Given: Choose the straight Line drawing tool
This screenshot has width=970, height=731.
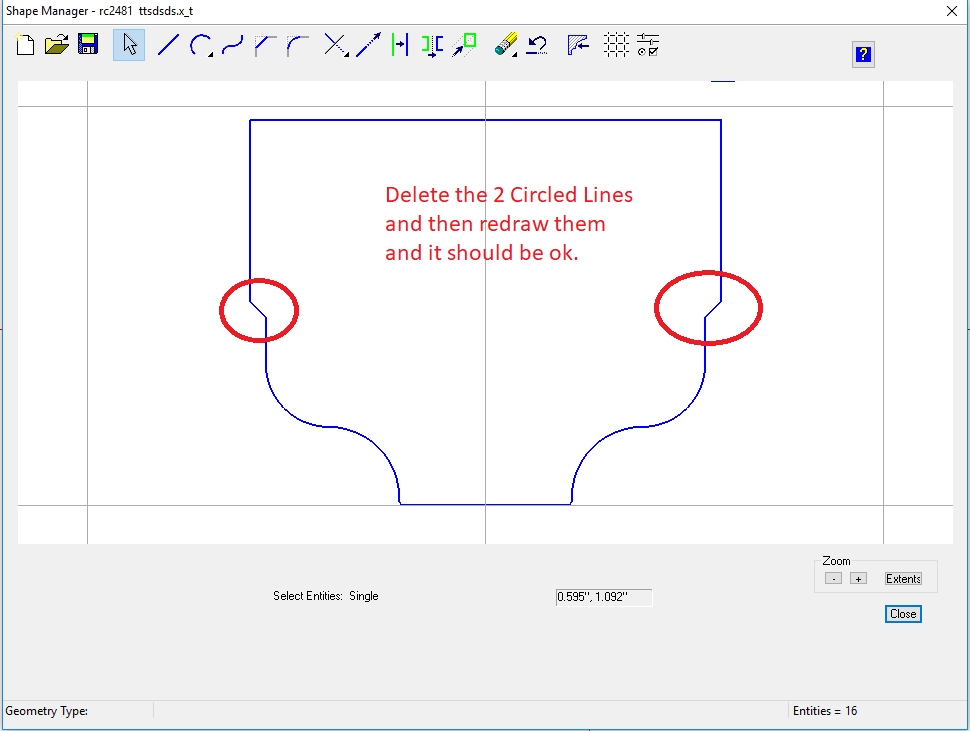Looking at the screenshot, I should pos(168,45).
